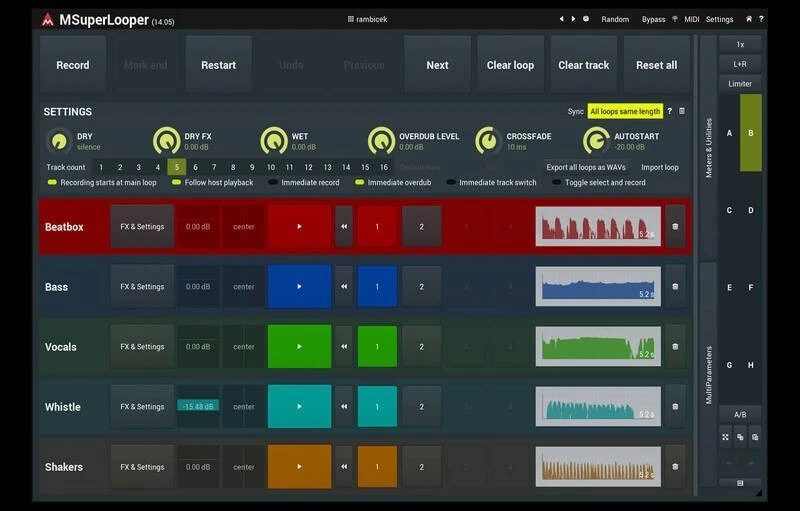This screenshot has width=800, height=511.
Task: Rewind the Bass track
Action: (344, 287)
